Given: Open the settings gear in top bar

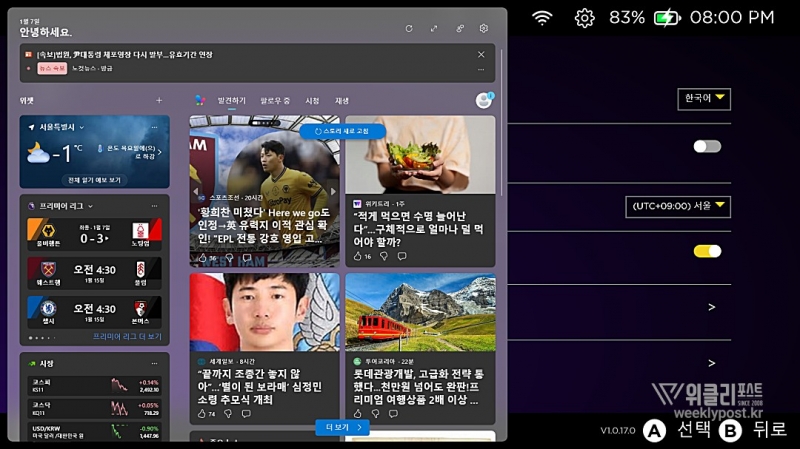Looking at the screenshot, I should (x=585, y=18).
